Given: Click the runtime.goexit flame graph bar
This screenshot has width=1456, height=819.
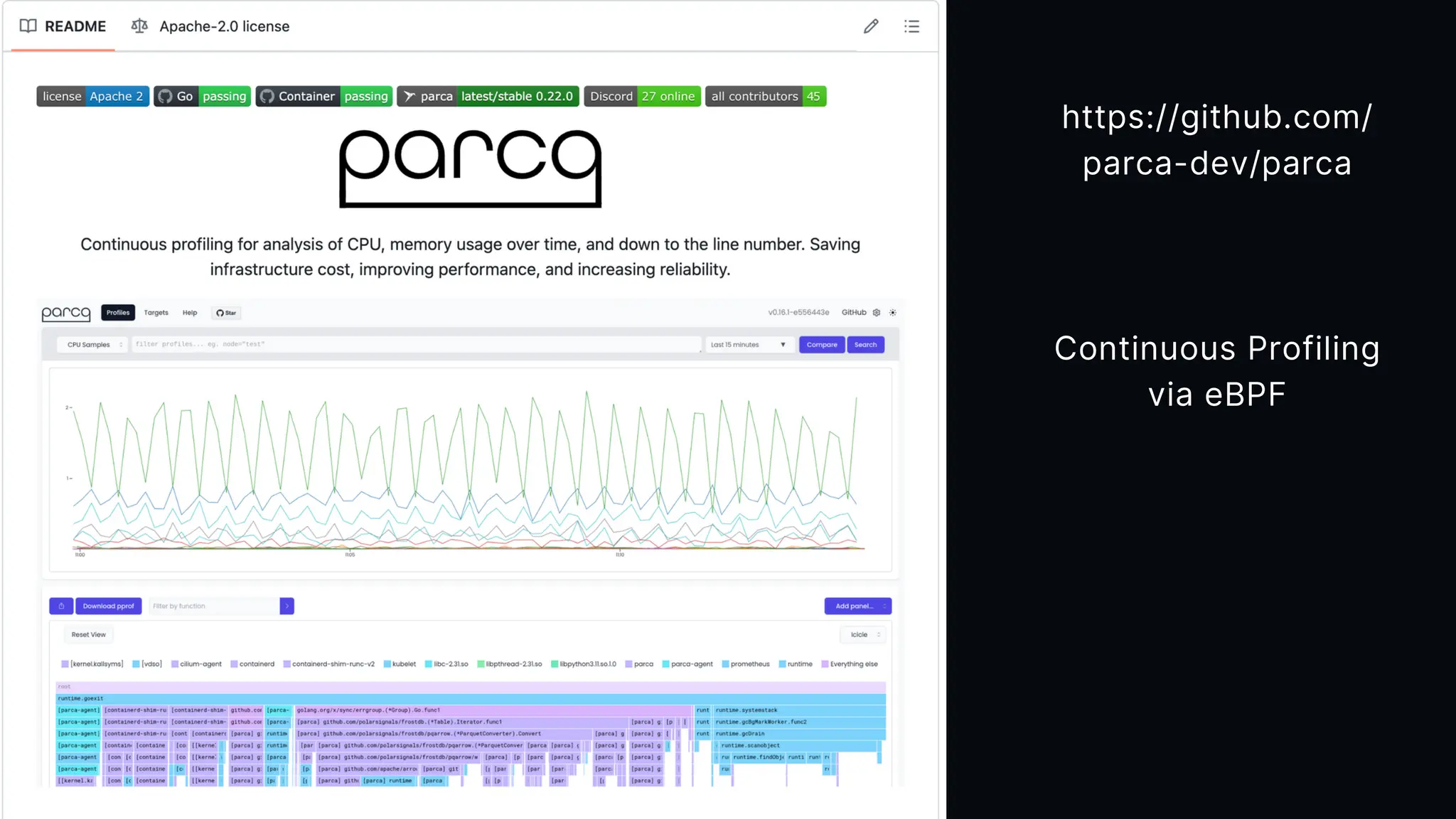Looking at the screenshot, I should (x=471, y=698).
